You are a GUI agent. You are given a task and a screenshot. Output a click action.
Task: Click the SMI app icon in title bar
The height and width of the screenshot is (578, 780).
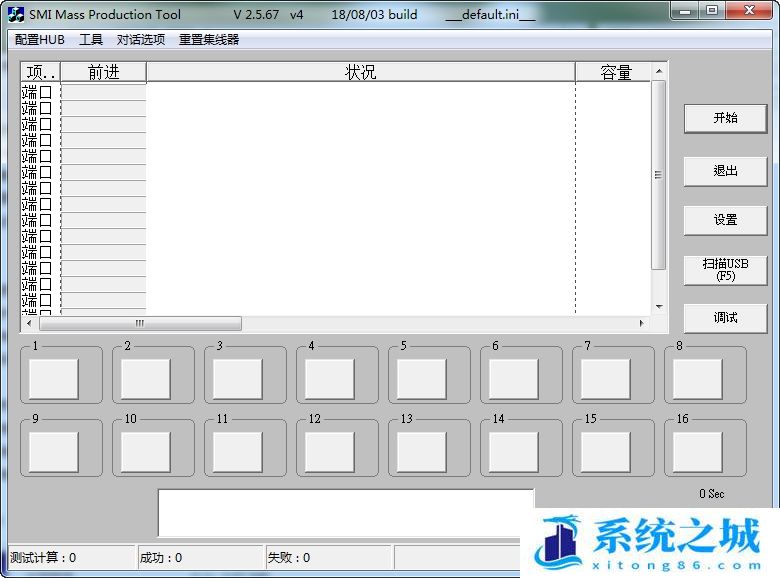(16, 14)
